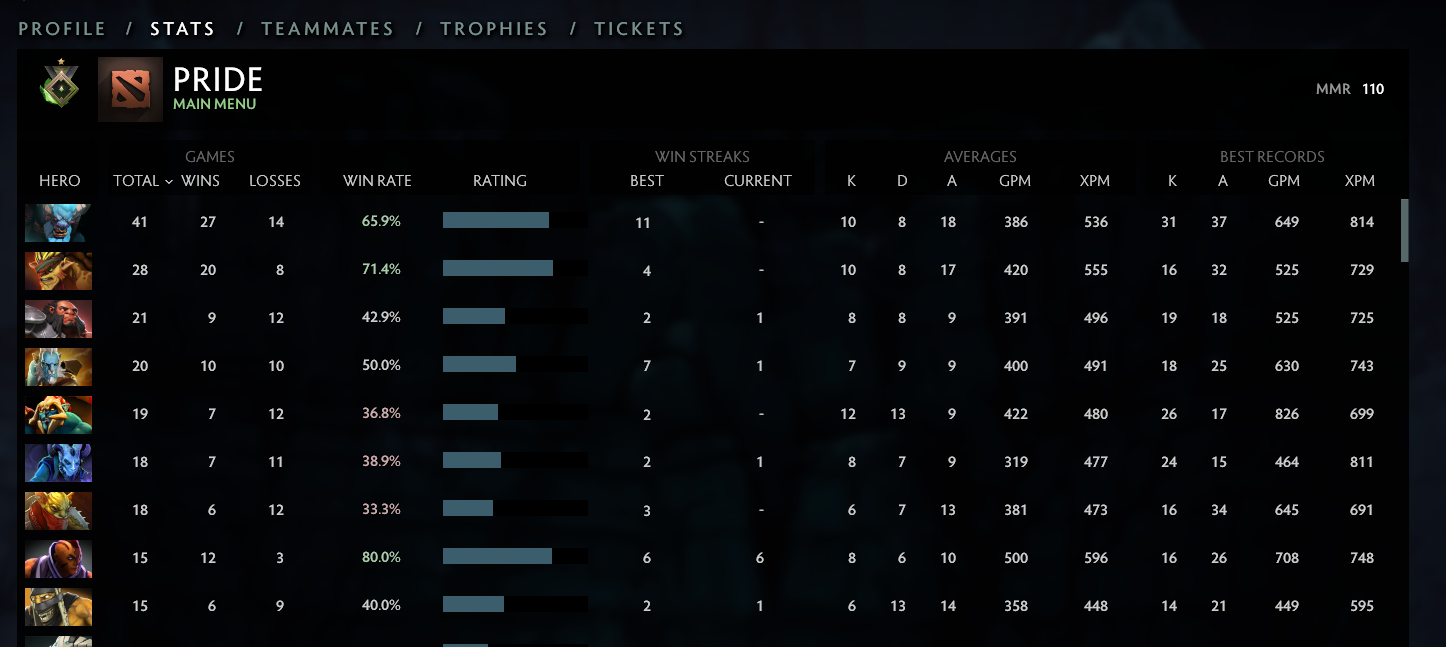Screen dimensions: 1446x647
Task: Sort by GPM under Averages
Action: point(1016,181)
